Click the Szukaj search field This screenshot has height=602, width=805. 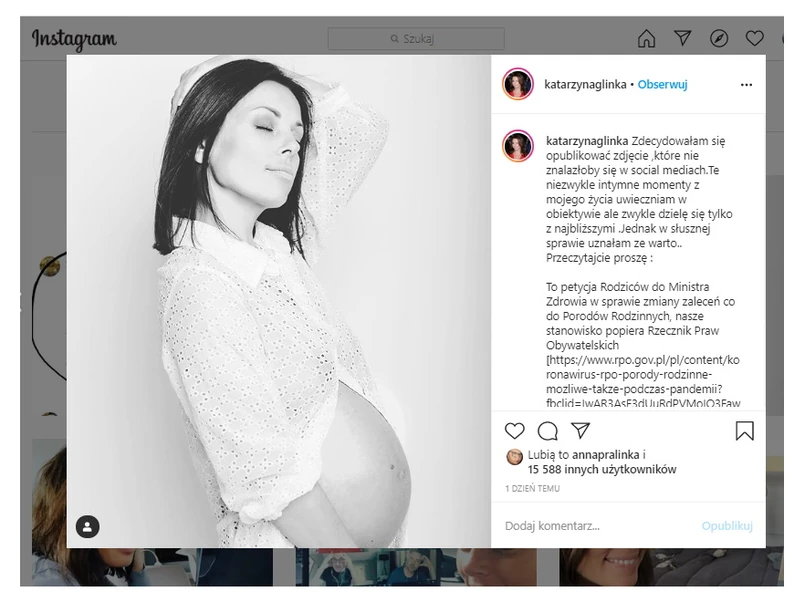[x=416, y=39]
